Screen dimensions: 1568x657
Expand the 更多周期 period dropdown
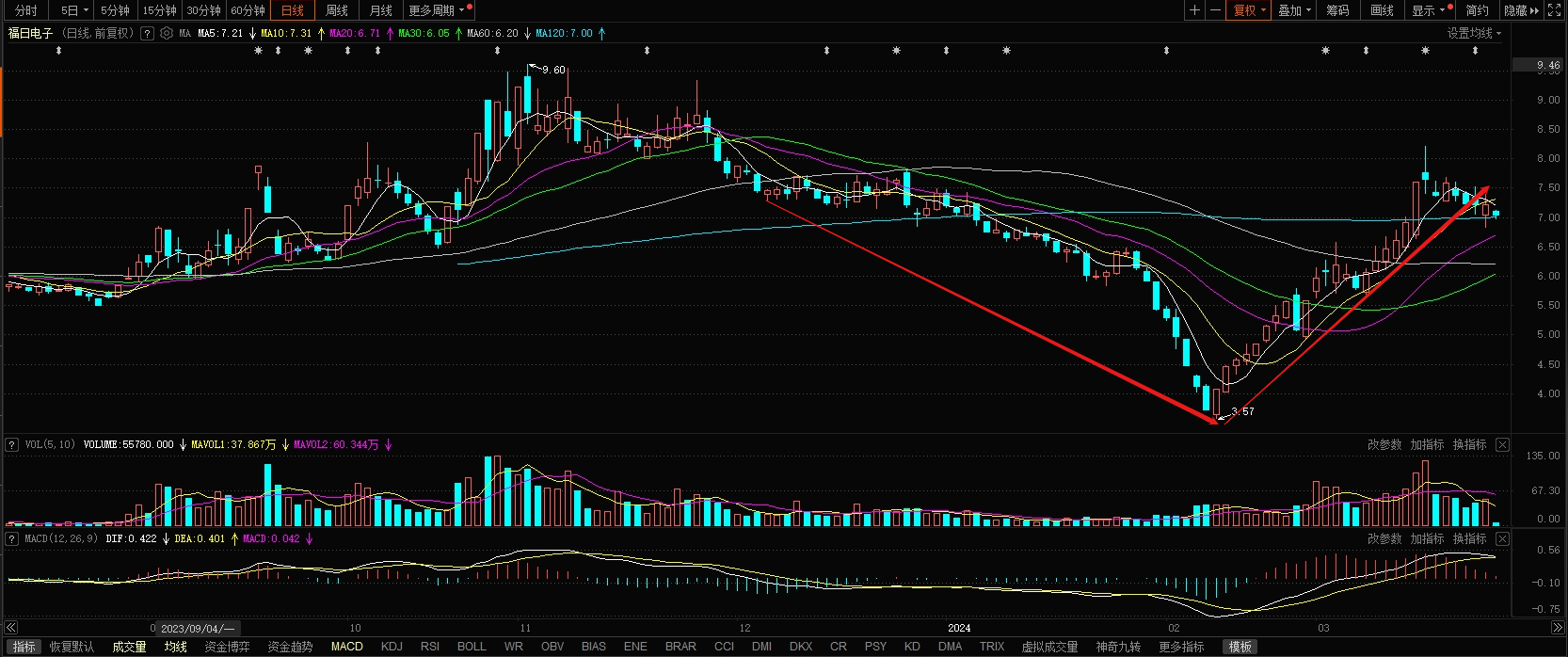437,10
